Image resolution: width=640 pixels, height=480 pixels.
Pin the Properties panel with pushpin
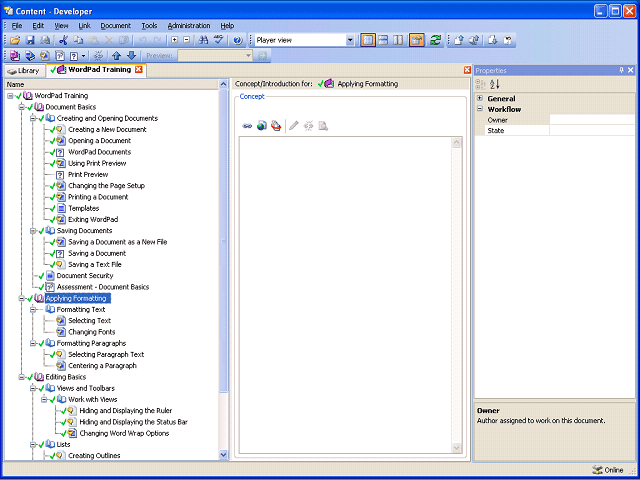(622, 70)
